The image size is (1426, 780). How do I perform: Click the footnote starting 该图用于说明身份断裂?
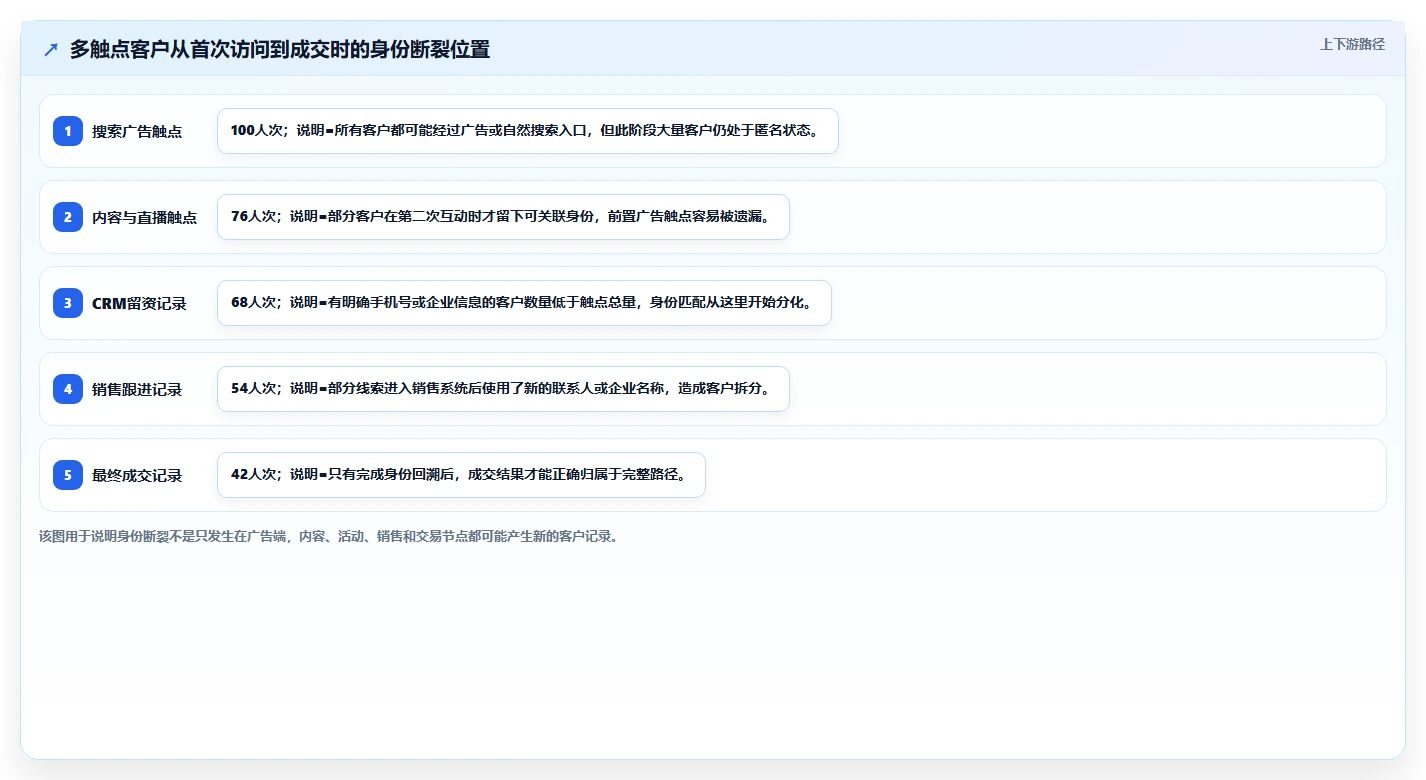[x=329, y=536]
